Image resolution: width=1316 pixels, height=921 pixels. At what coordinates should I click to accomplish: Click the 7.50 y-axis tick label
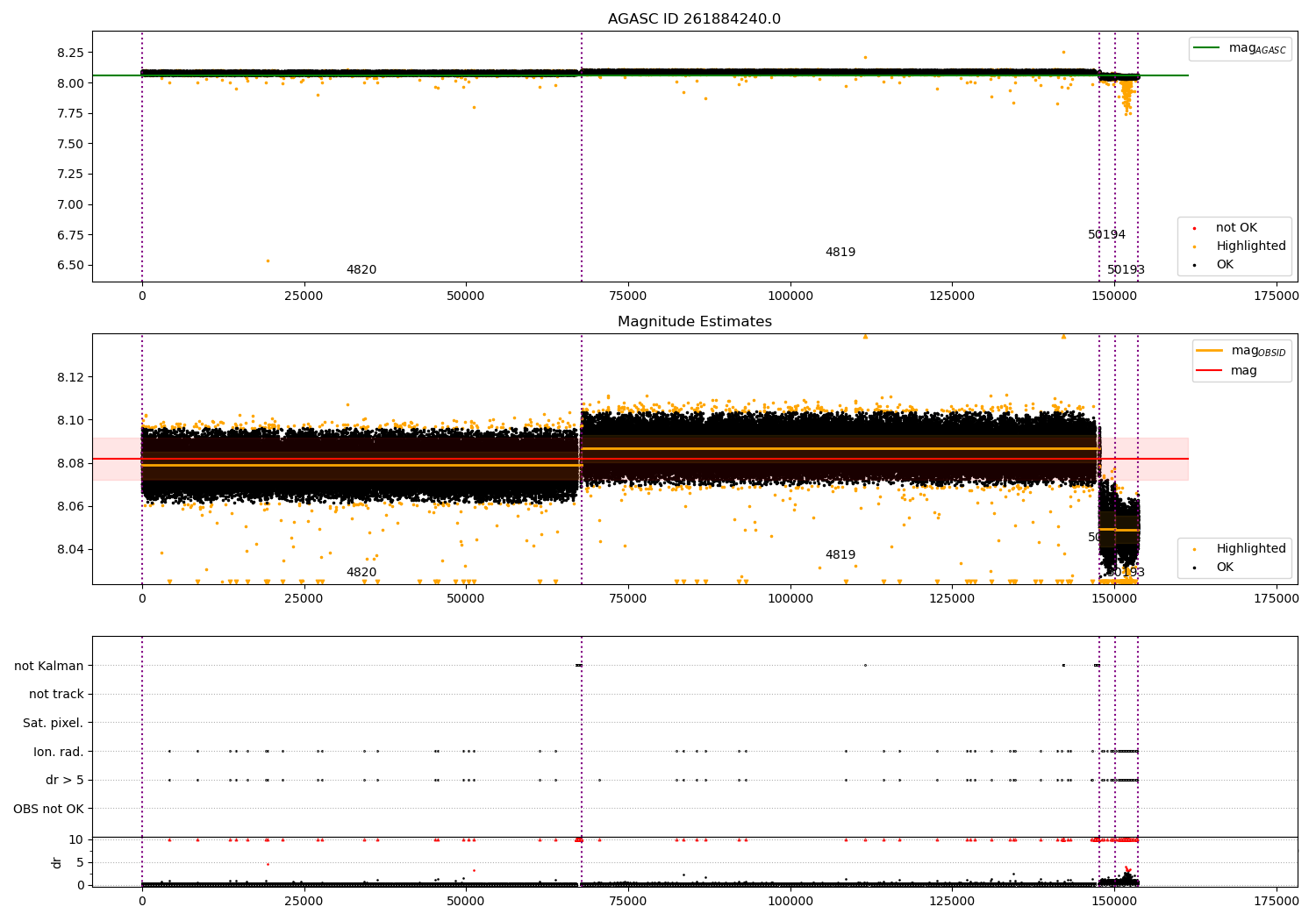tap(69, 144)
